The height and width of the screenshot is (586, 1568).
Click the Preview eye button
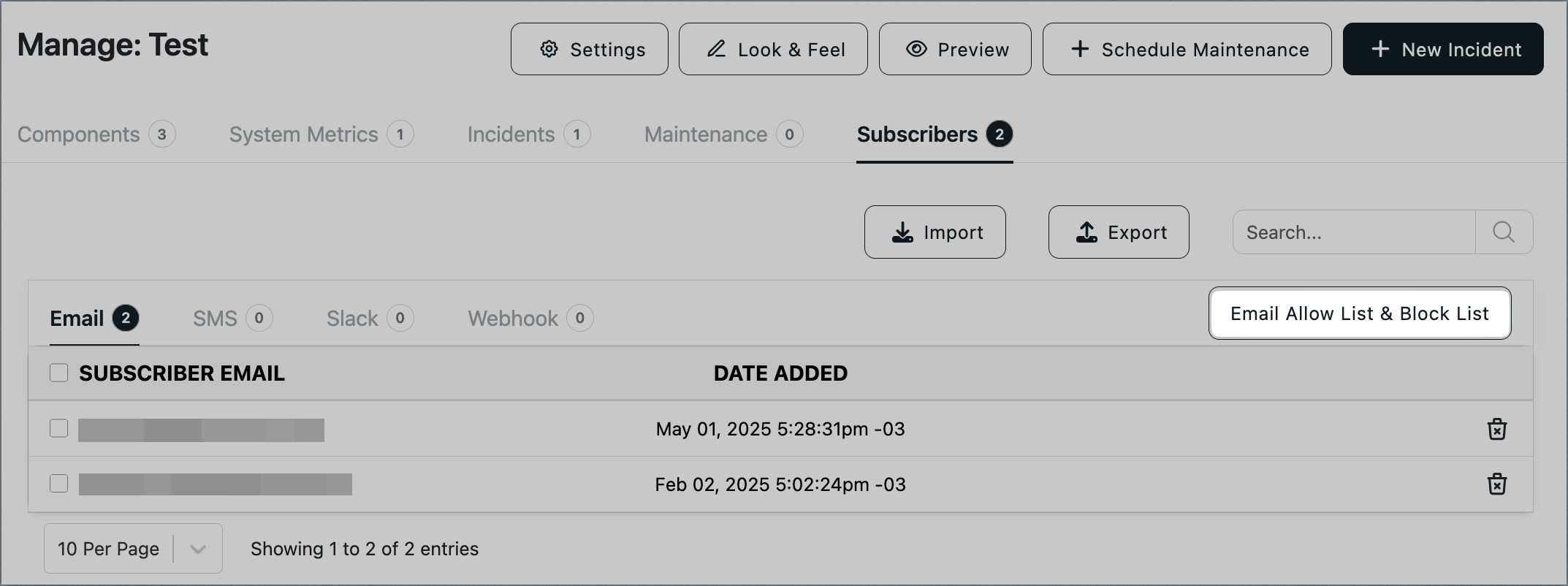click(x=955, y=49)
